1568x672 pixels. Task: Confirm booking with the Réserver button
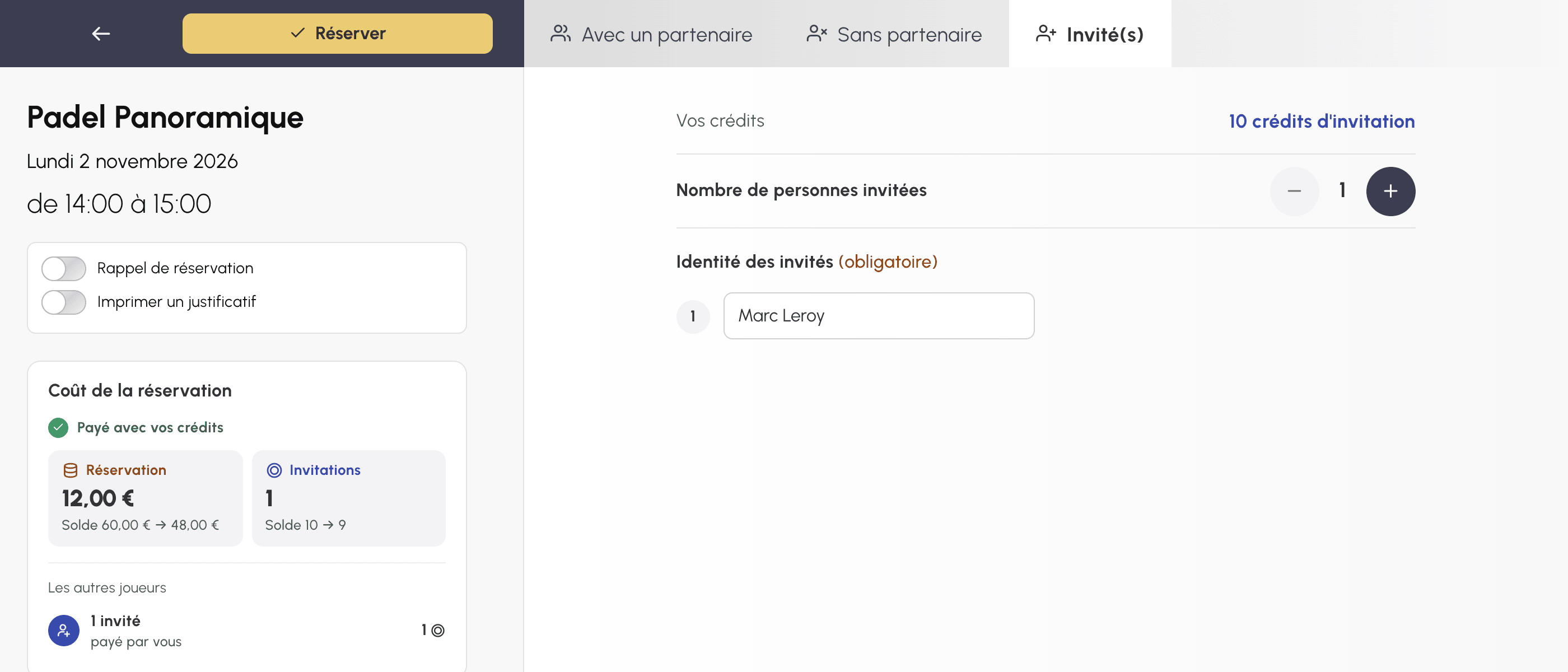click(337, 34)
